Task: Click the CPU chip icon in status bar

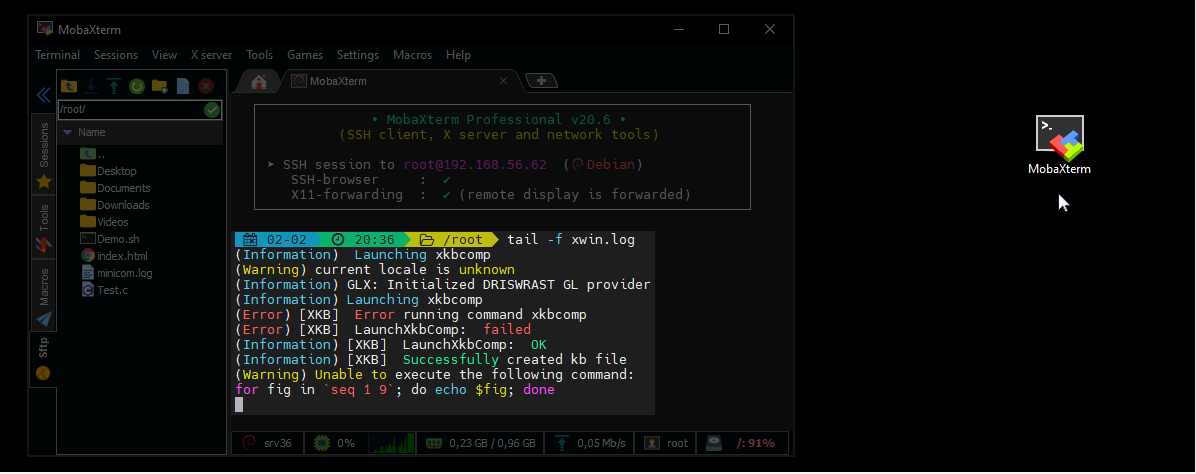Action: (323, 443)
